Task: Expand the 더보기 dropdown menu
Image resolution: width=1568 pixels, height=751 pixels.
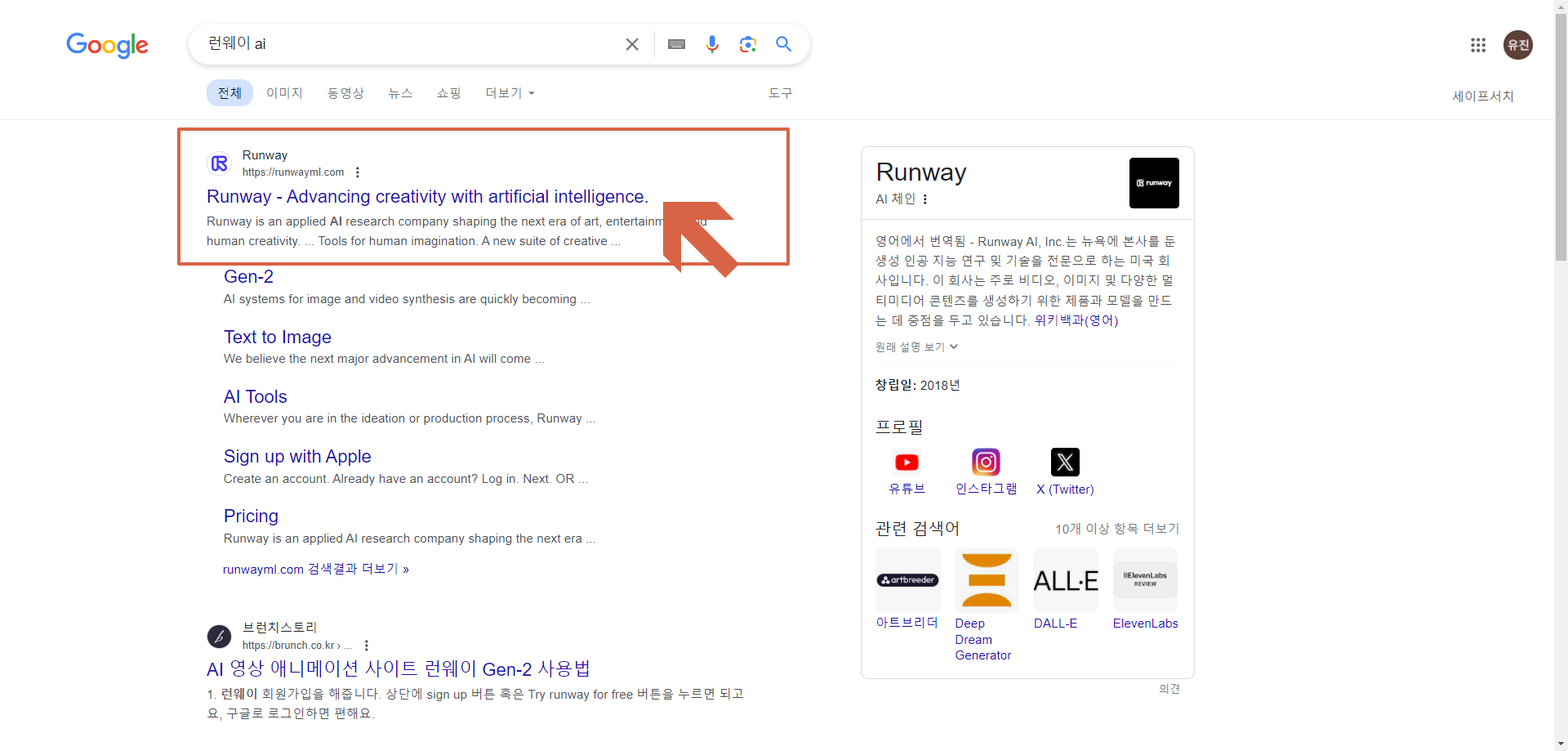Action: click(510, 93)
